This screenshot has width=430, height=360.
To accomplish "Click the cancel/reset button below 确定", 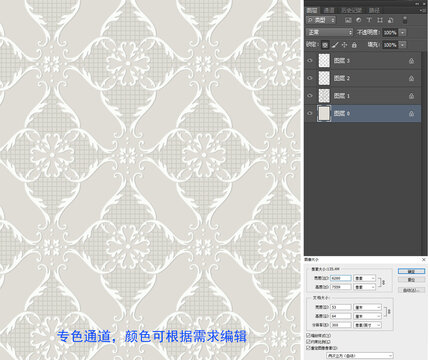I will tap(411, 280).
